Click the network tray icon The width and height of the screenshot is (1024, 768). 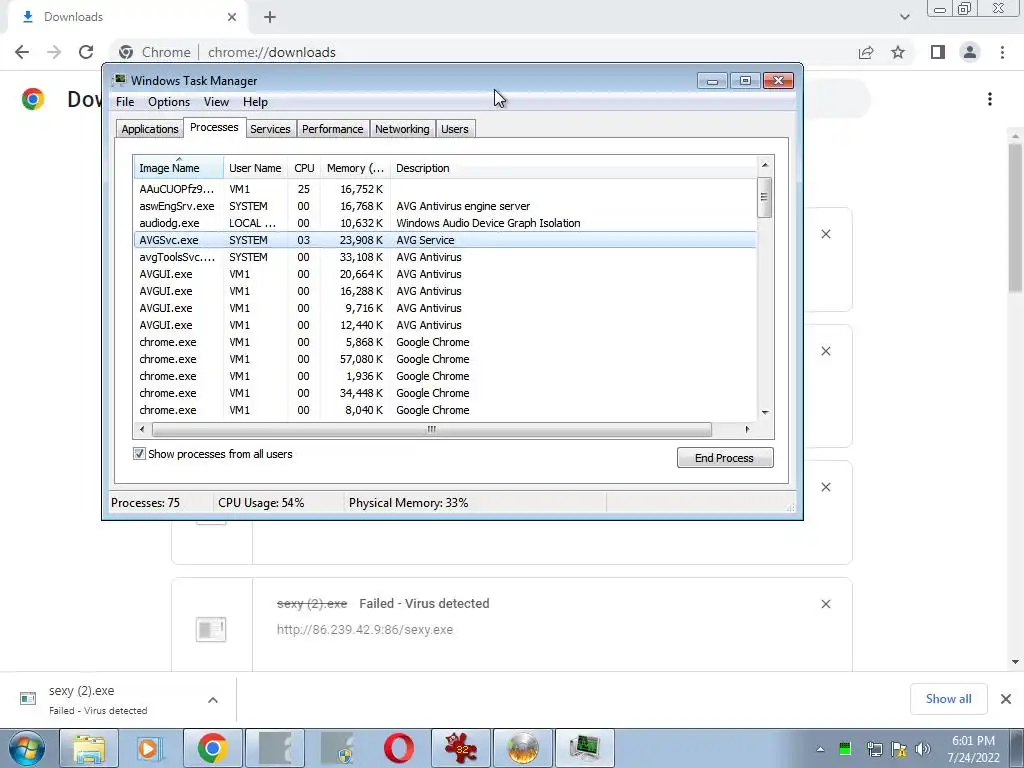coord(874,749)
